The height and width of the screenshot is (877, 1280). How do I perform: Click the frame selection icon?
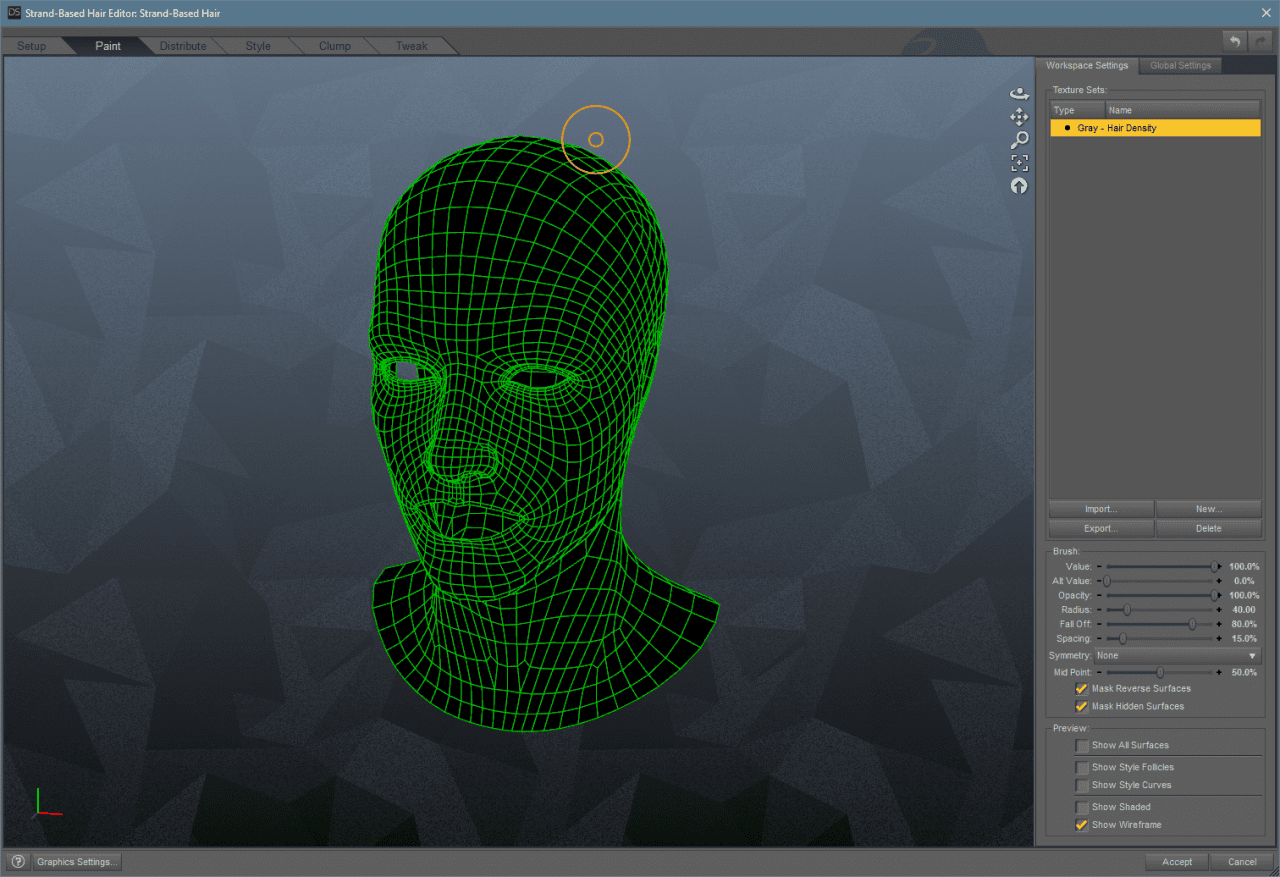[1019, 163]
